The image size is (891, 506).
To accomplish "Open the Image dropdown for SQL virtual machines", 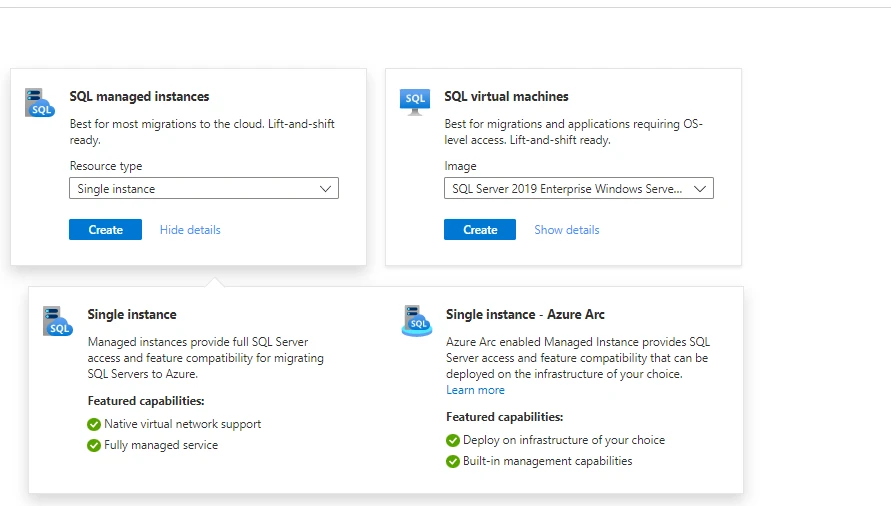I will [578, 188].
